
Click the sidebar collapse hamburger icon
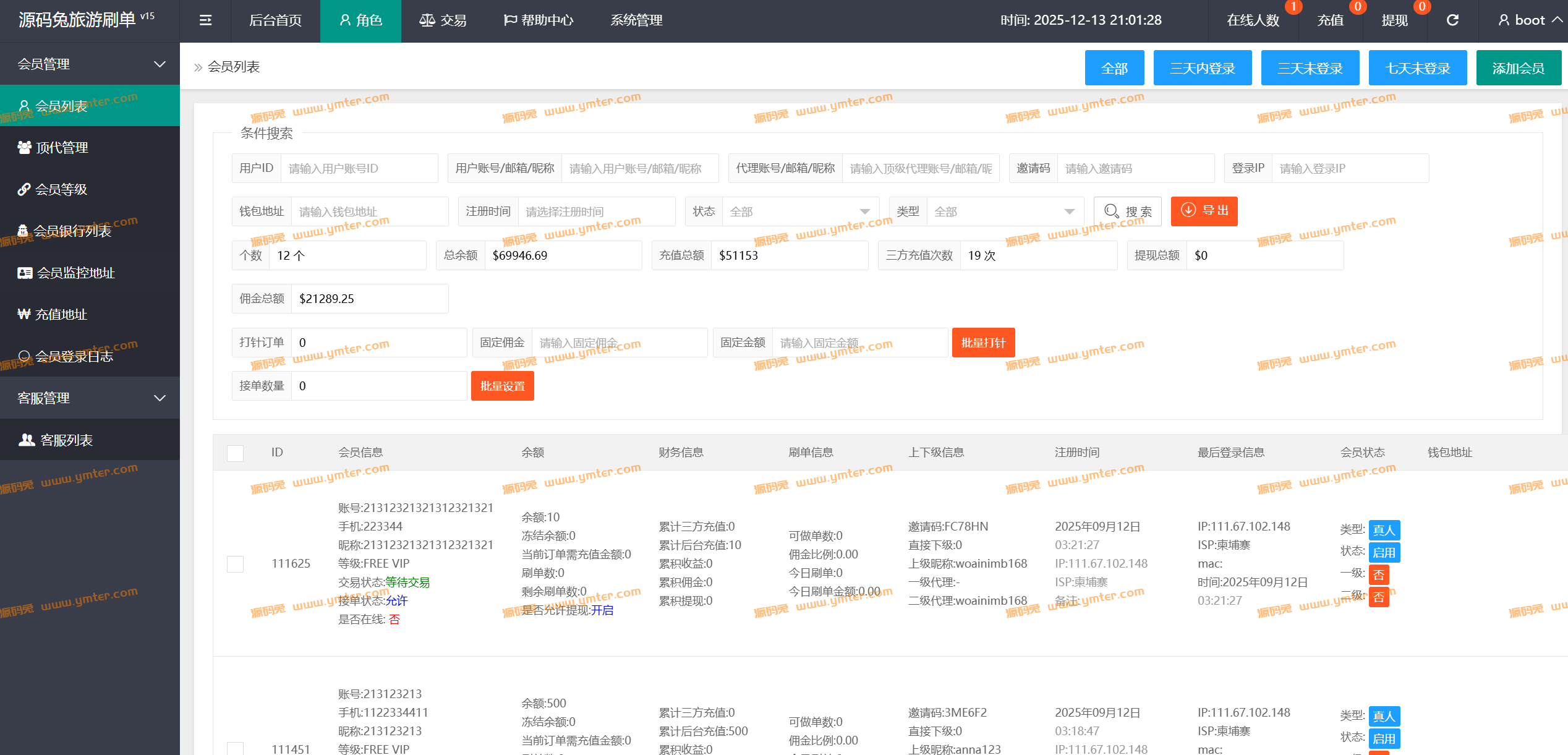click(205, 20)
